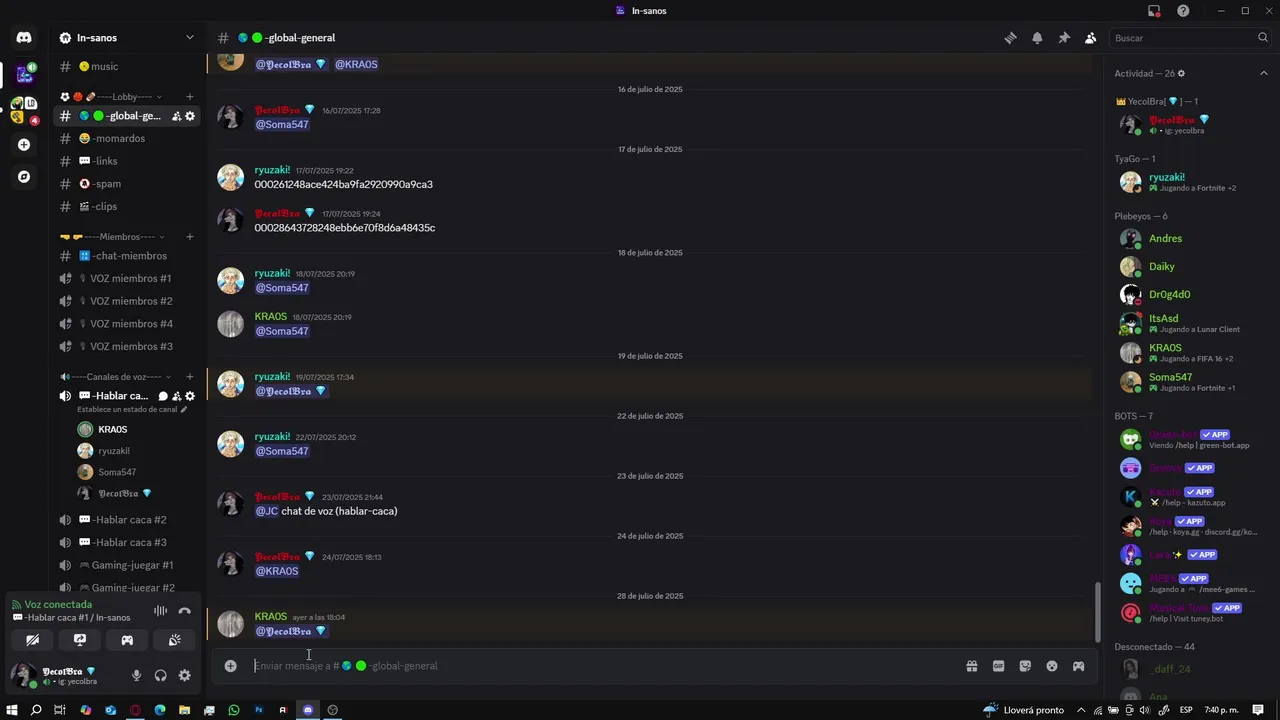Screen dimensions: 1280x720
Task: Mute microphone in user panel
Action: 137,676
